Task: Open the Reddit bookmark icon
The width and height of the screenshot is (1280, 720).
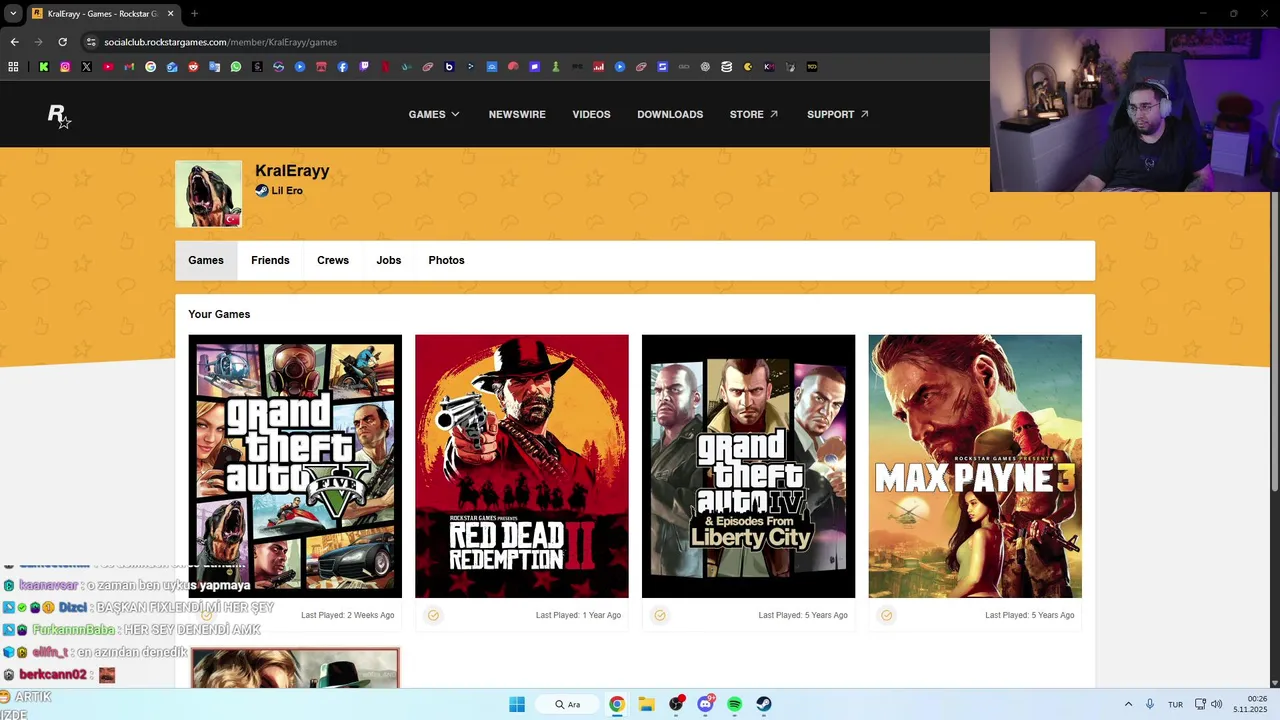Action: coord(193,67)
